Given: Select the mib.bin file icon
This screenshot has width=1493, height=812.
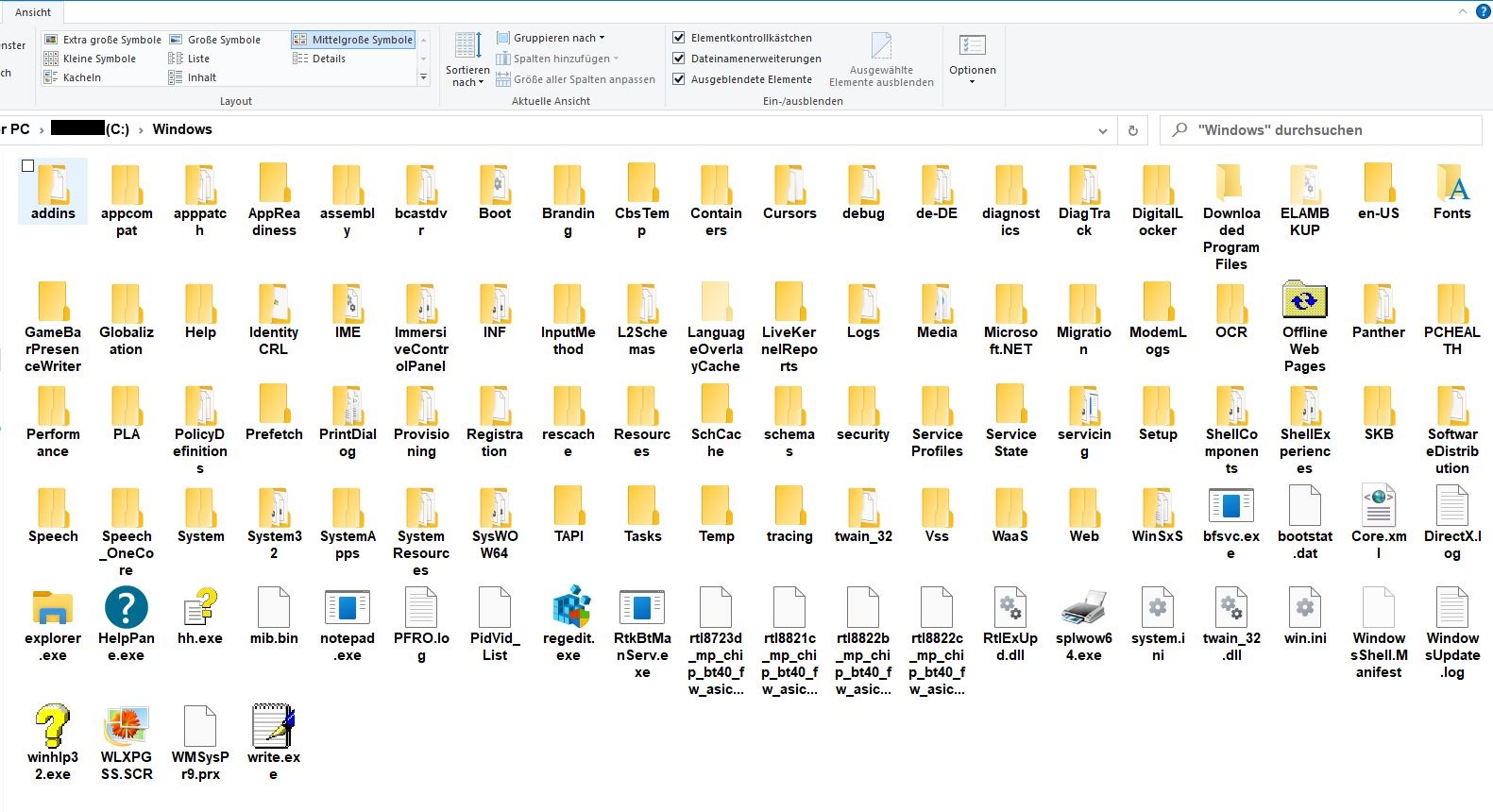Looking at the screenshot, I should pyautogui.click(x=274, y=607).
